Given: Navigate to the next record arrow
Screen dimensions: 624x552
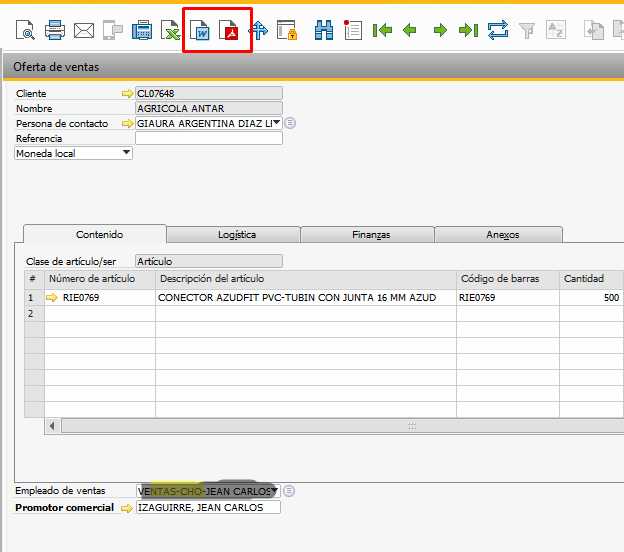Looking at the screenshot, I should tap(440, 31).
